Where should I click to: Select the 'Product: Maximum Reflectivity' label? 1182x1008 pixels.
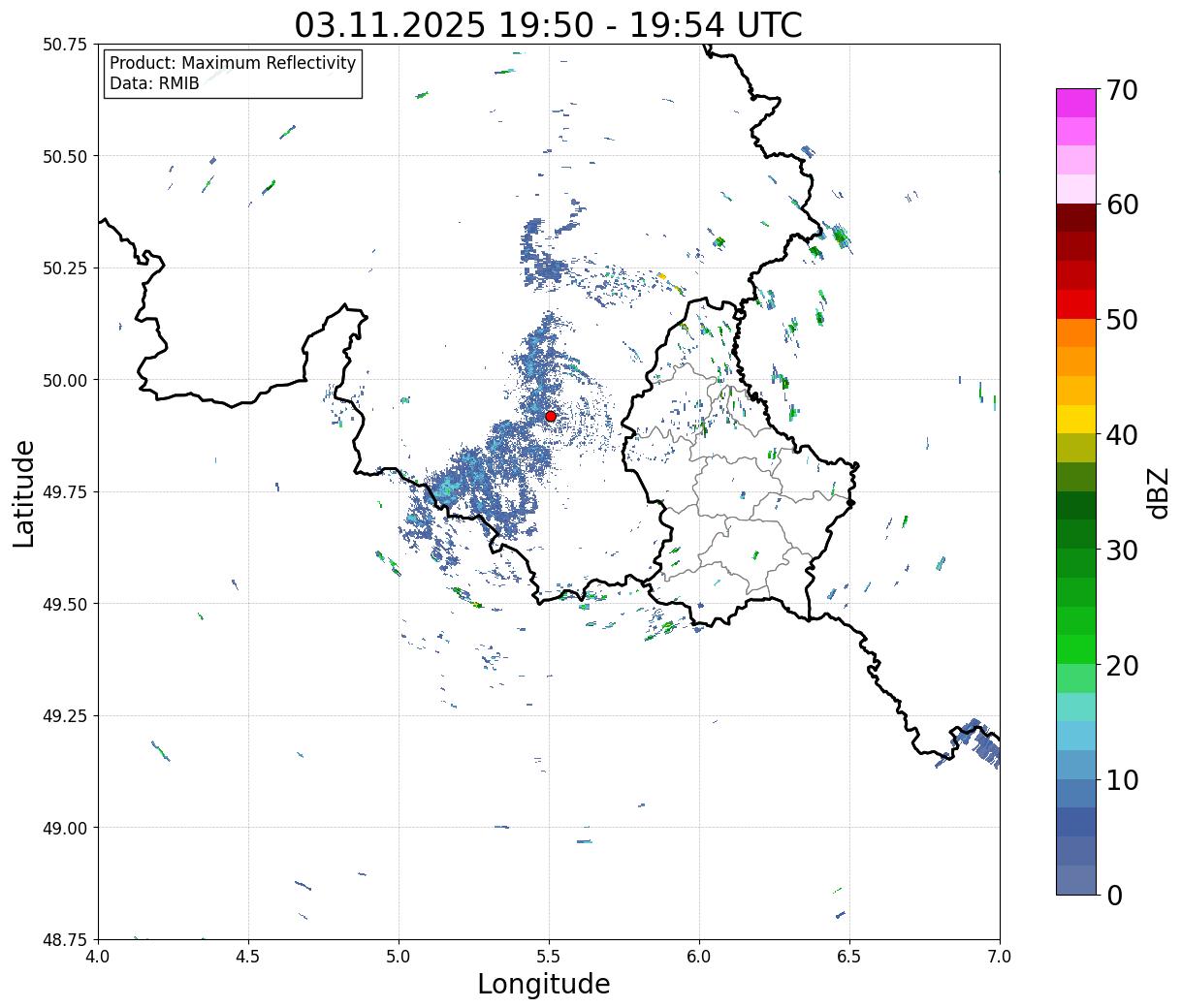coord(233,63)
